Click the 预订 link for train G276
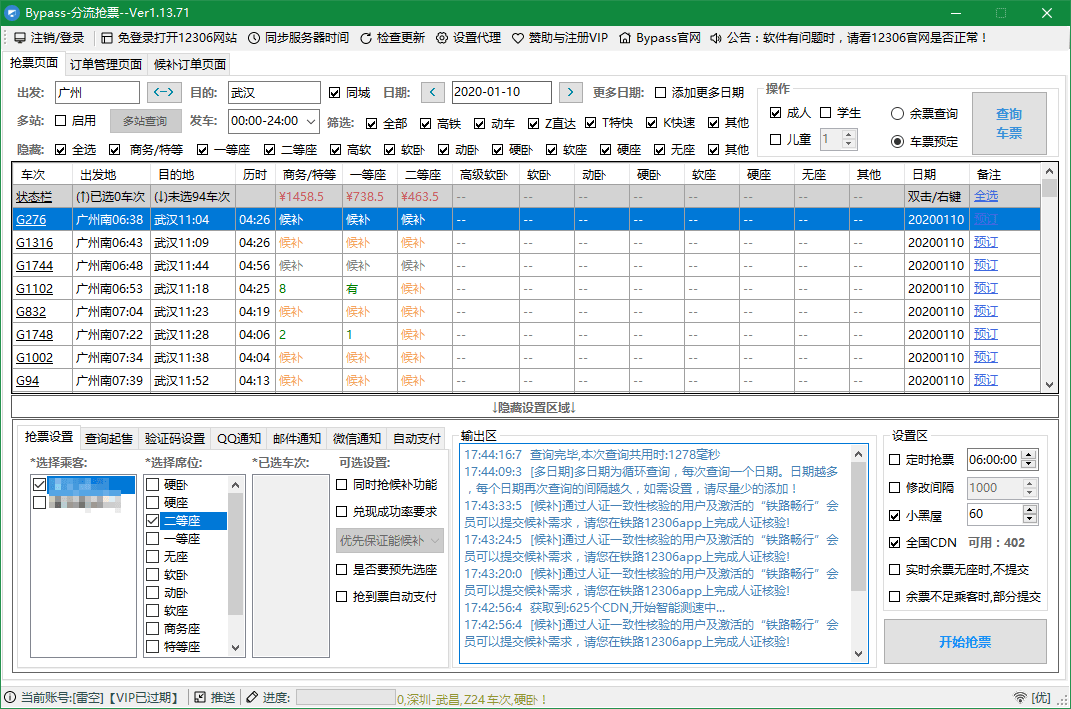 (984, 218)
